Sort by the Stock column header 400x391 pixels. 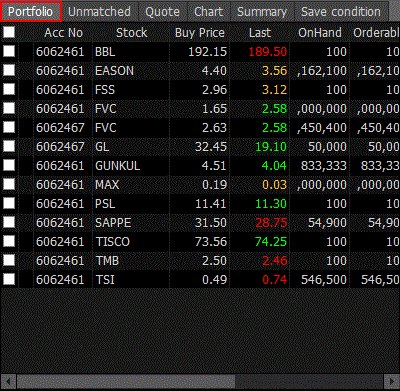tap(131, 33)
